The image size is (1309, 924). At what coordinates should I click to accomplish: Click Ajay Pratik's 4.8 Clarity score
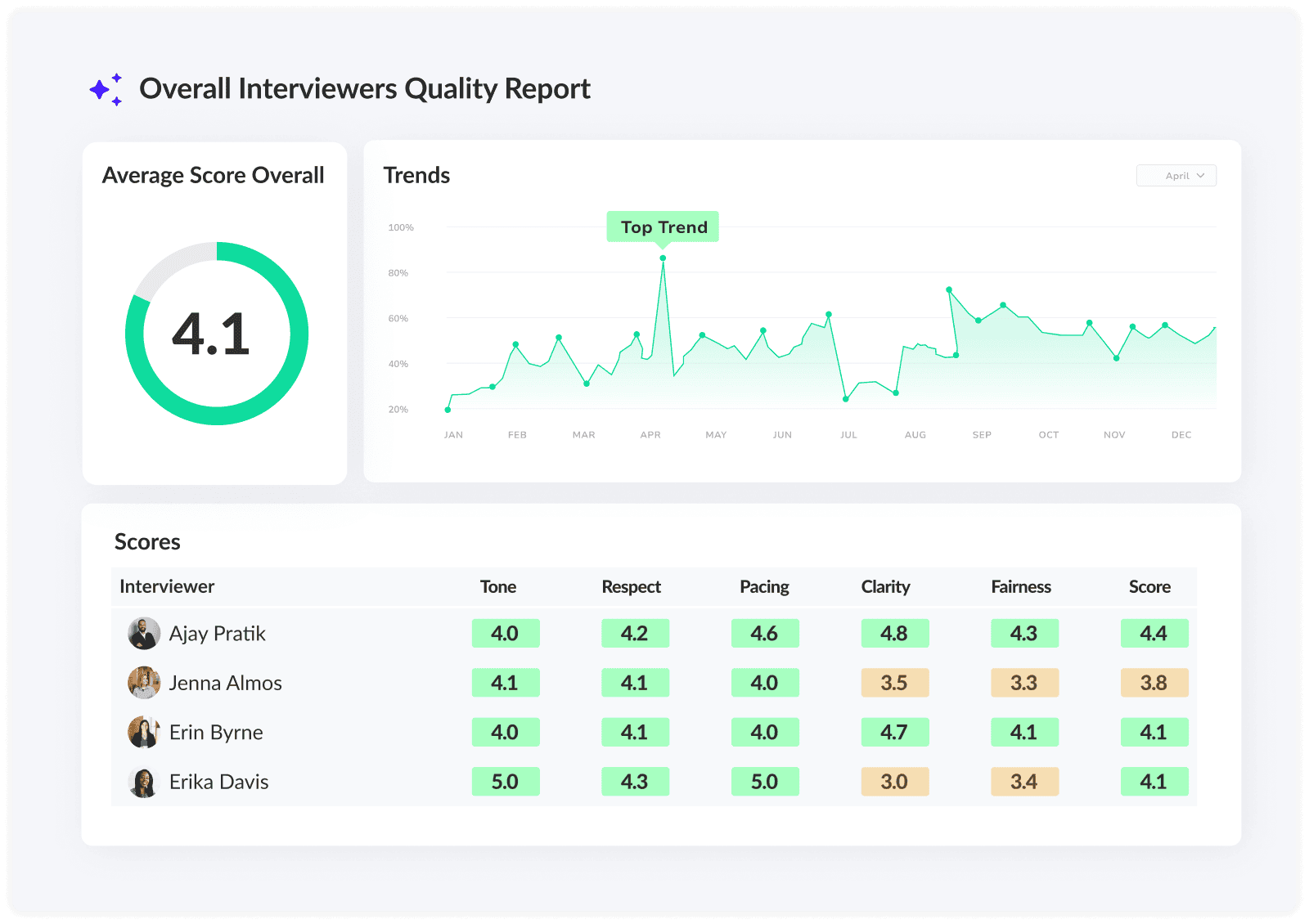894,634
